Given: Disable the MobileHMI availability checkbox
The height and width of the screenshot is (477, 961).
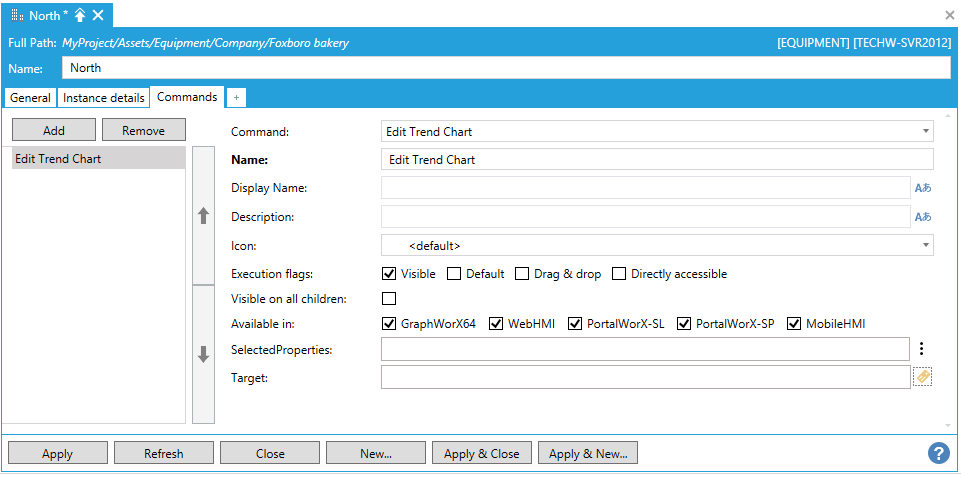Looking at the screenshot, I should point(794,324).
